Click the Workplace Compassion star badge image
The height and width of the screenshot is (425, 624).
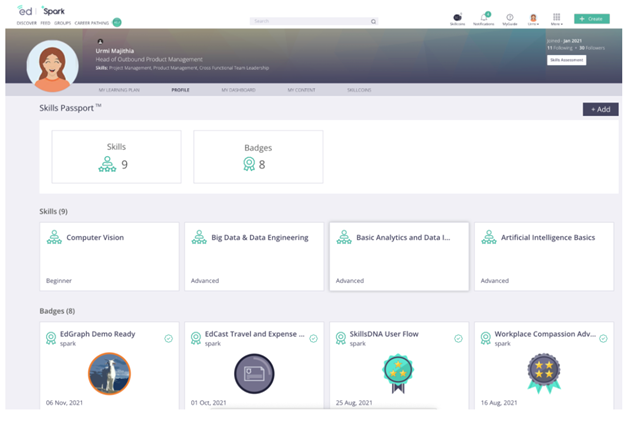click(x=544, y=373)
